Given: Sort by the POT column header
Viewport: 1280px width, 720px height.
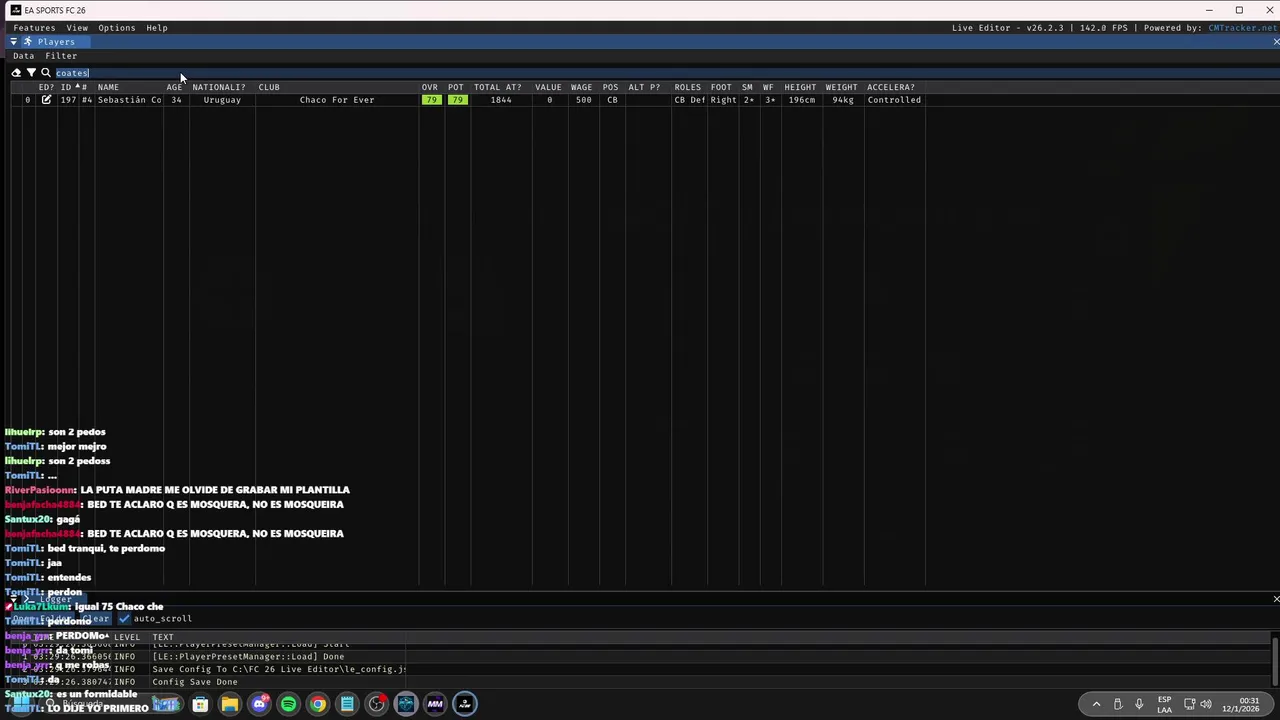Looking at the screenshot, I should point(456,87).
